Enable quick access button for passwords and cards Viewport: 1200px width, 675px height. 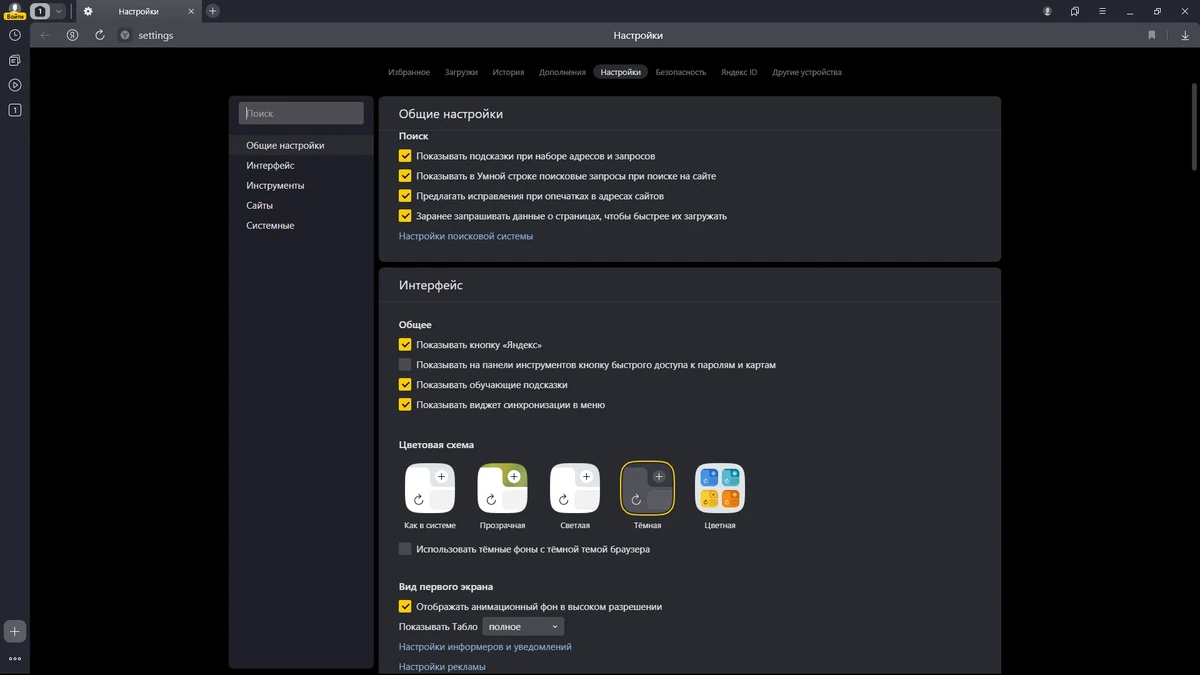(405, 365)
